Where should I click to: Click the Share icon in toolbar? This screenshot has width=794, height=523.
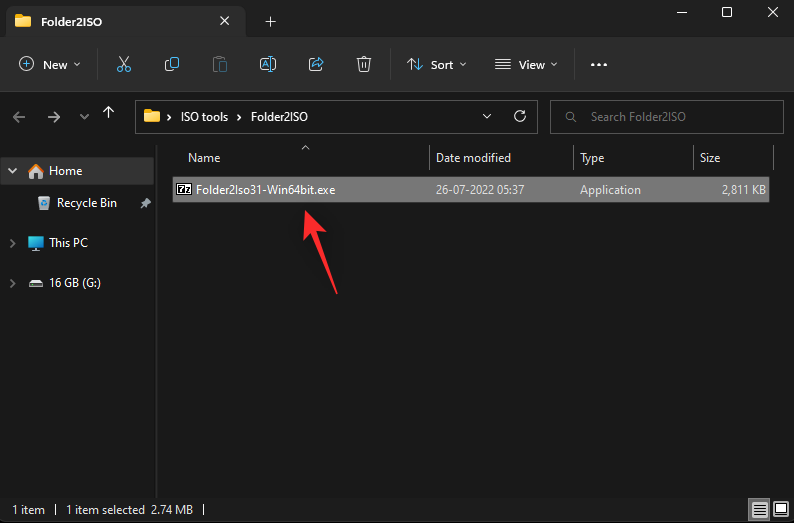pos(316,64)
